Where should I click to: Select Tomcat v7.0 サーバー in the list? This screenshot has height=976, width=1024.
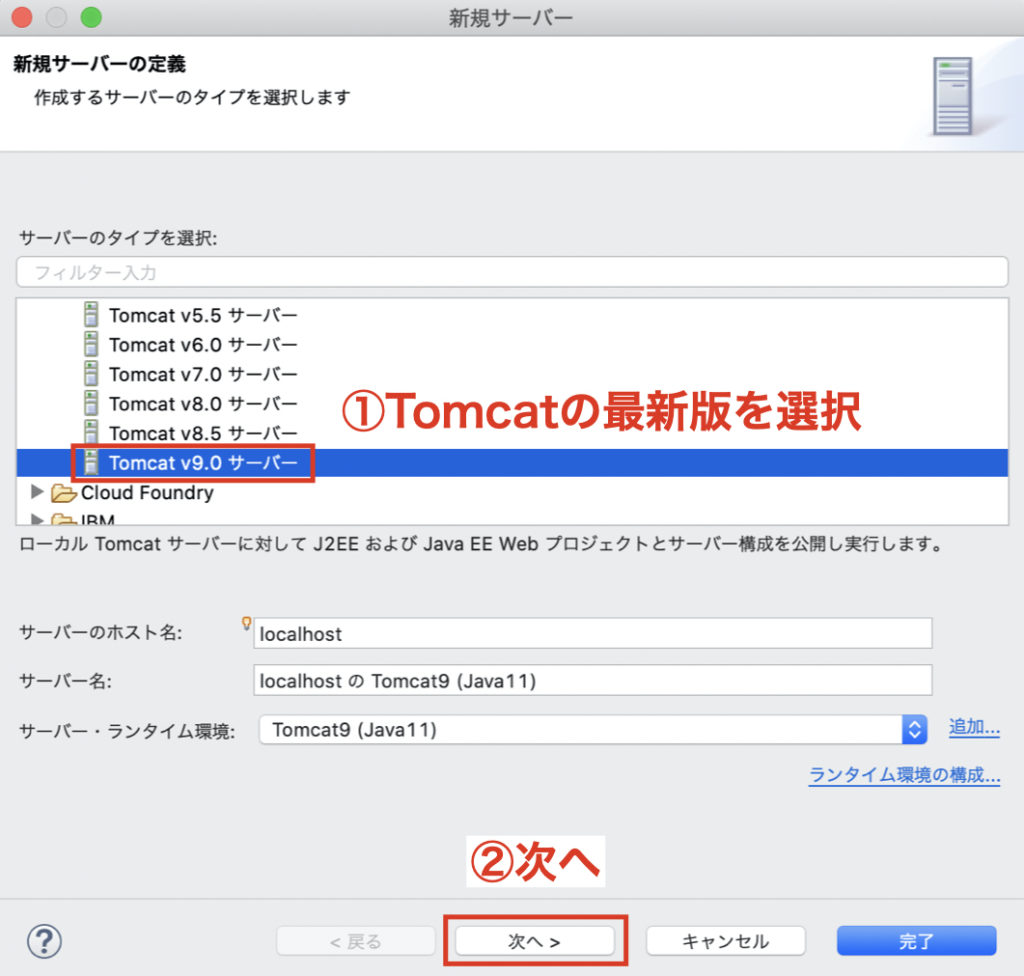(x=203, y=374)
